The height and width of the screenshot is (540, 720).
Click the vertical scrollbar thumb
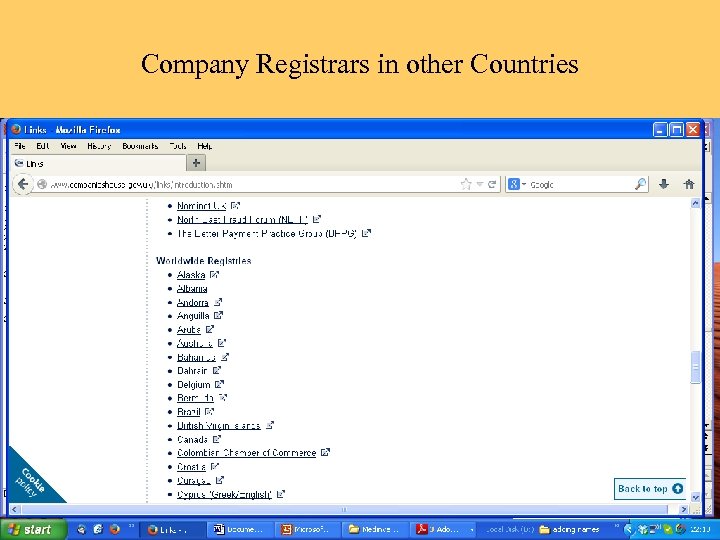695,366
